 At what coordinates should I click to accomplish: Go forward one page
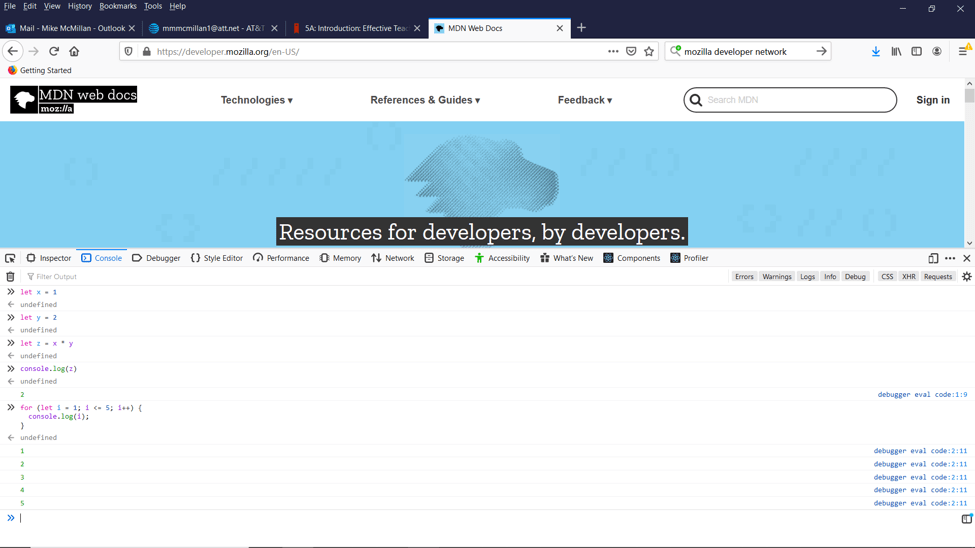[34, 52]
